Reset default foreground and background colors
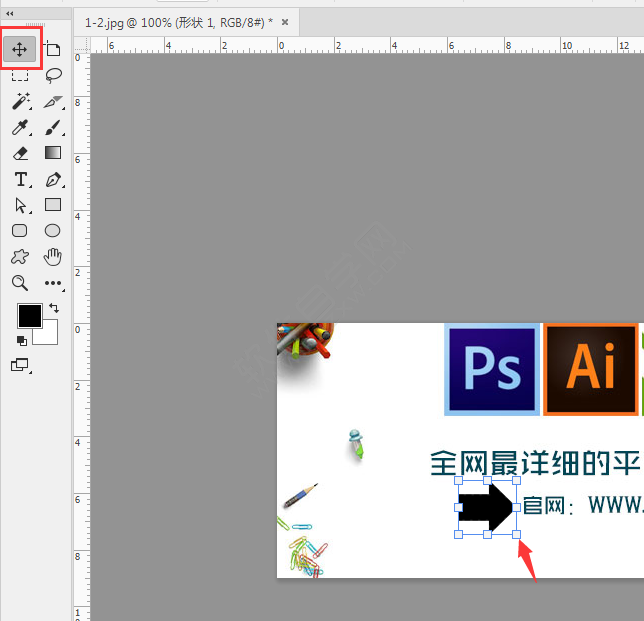 [22, 340]
